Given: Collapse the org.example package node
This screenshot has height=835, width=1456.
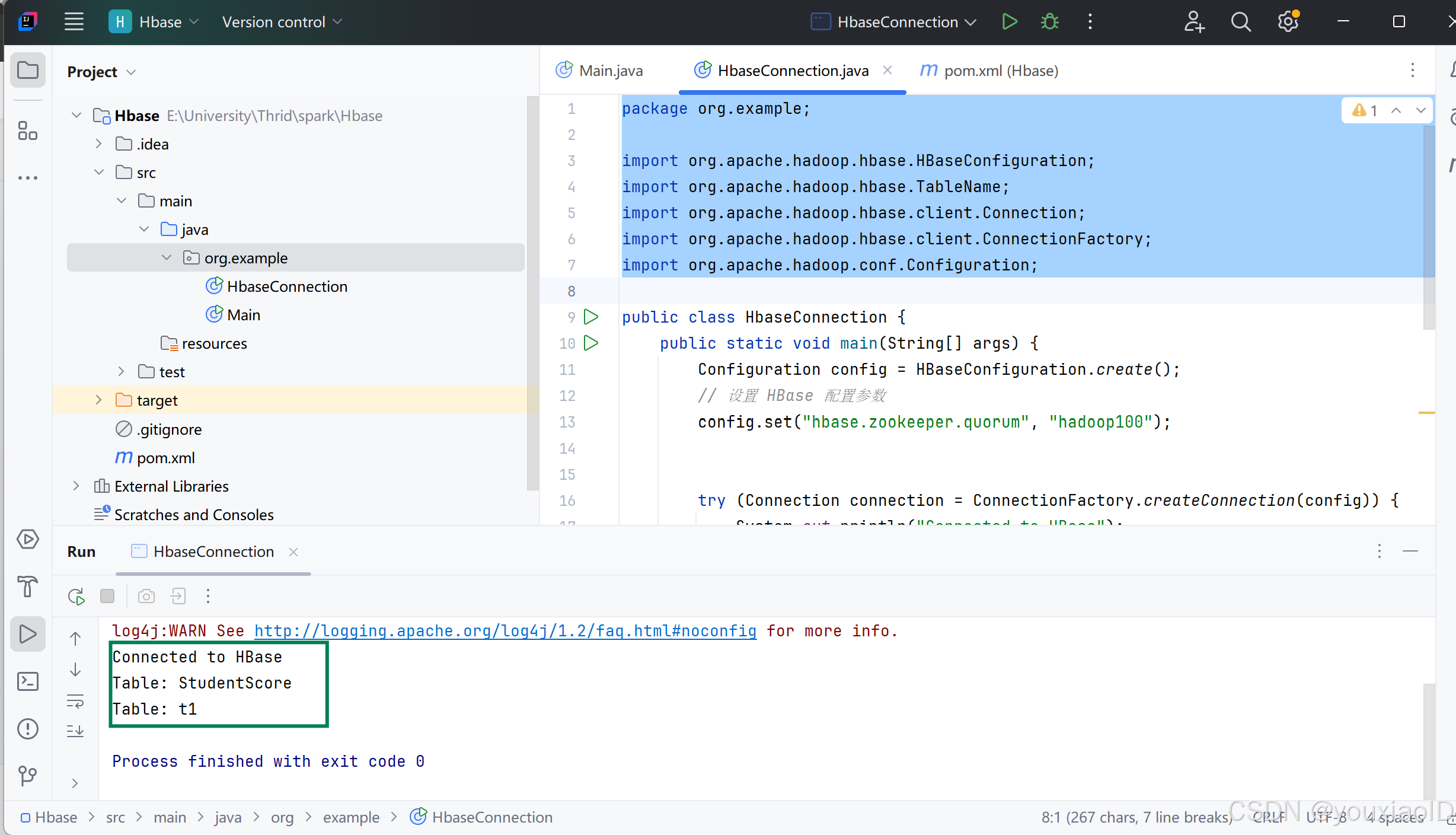Looking at the screenshot, I should coord(166,257).
